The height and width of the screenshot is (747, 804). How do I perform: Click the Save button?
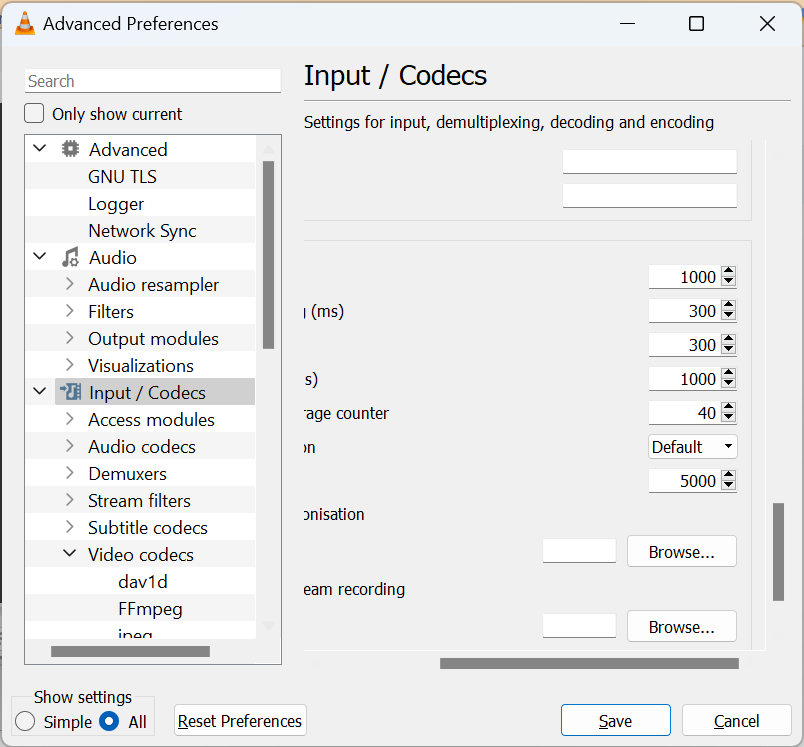615,720
